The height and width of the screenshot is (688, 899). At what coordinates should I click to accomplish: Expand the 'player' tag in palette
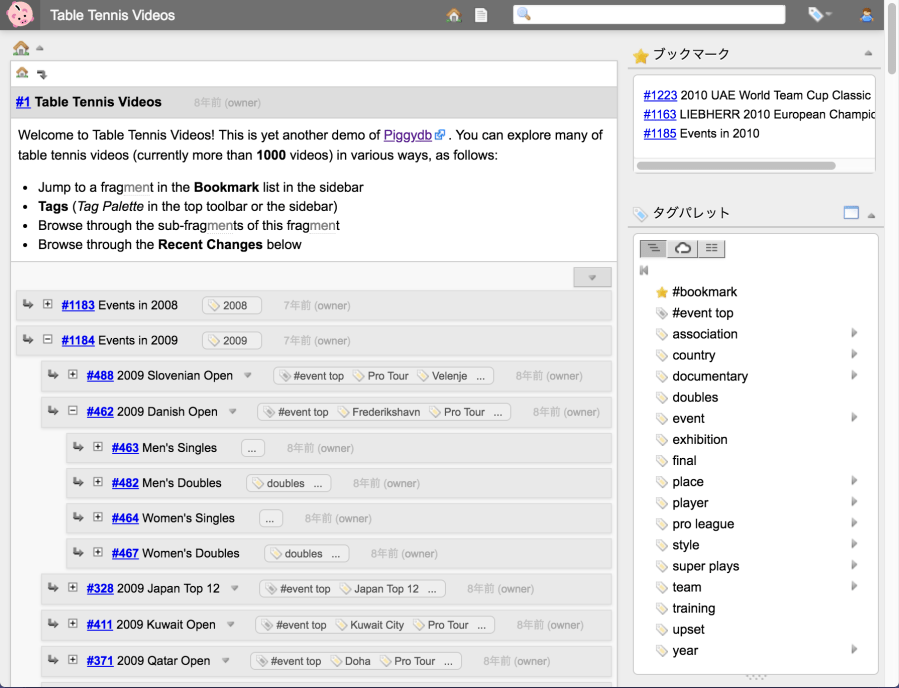point(853,503)
